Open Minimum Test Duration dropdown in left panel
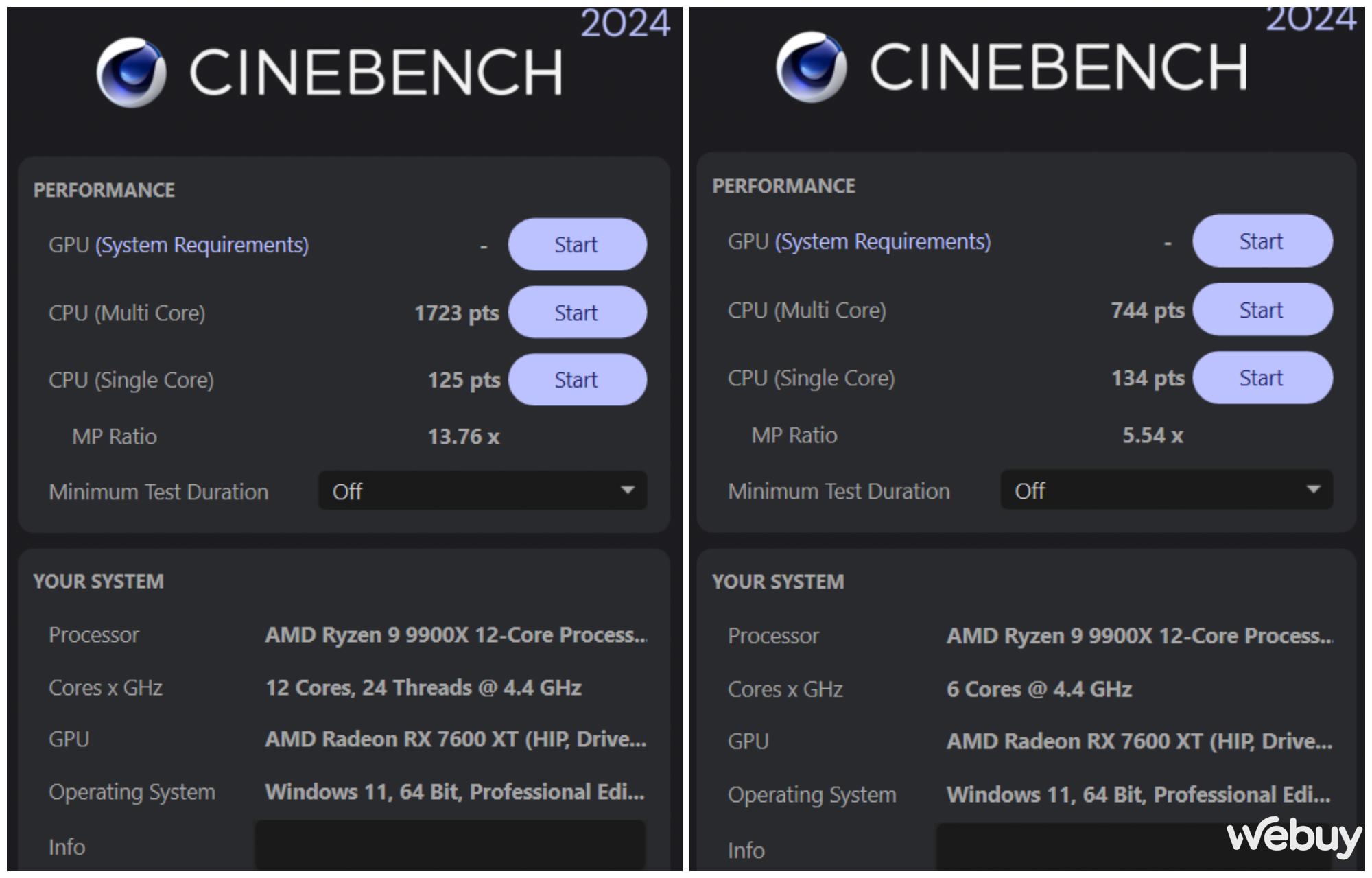This screenshot has width=1372, height=878. coord(482,491)
